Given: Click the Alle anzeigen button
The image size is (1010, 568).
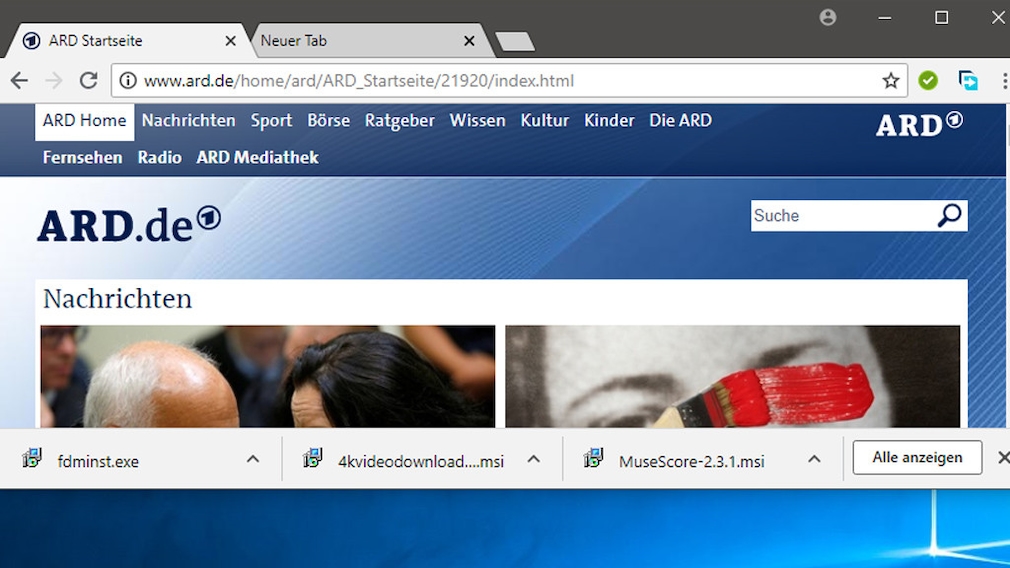Looking at the screenshot, I should (x=917, y=458).
